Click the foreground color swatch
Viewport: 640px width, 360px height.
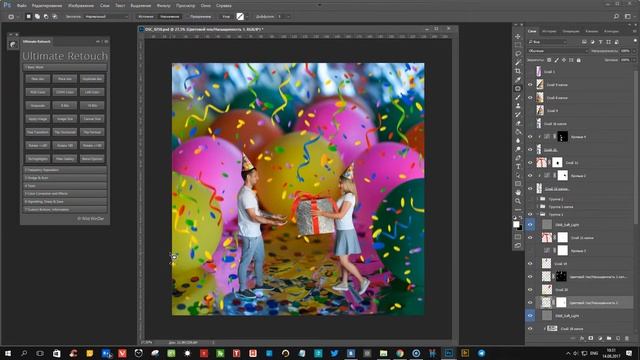[516, 224]
